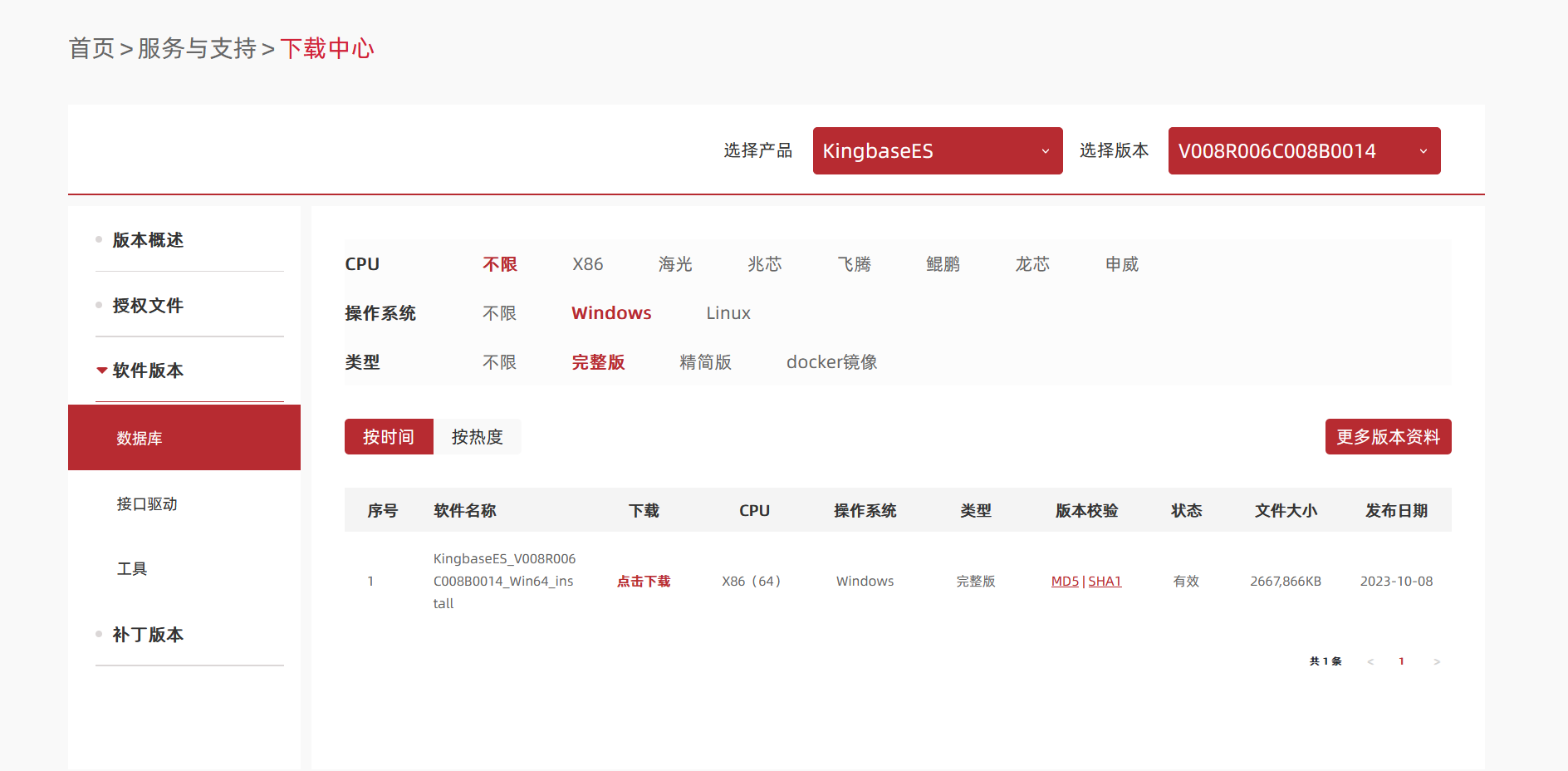Click the 版本校验 column header
The width and height of the screenshot is (1568, 771).
1086,511
